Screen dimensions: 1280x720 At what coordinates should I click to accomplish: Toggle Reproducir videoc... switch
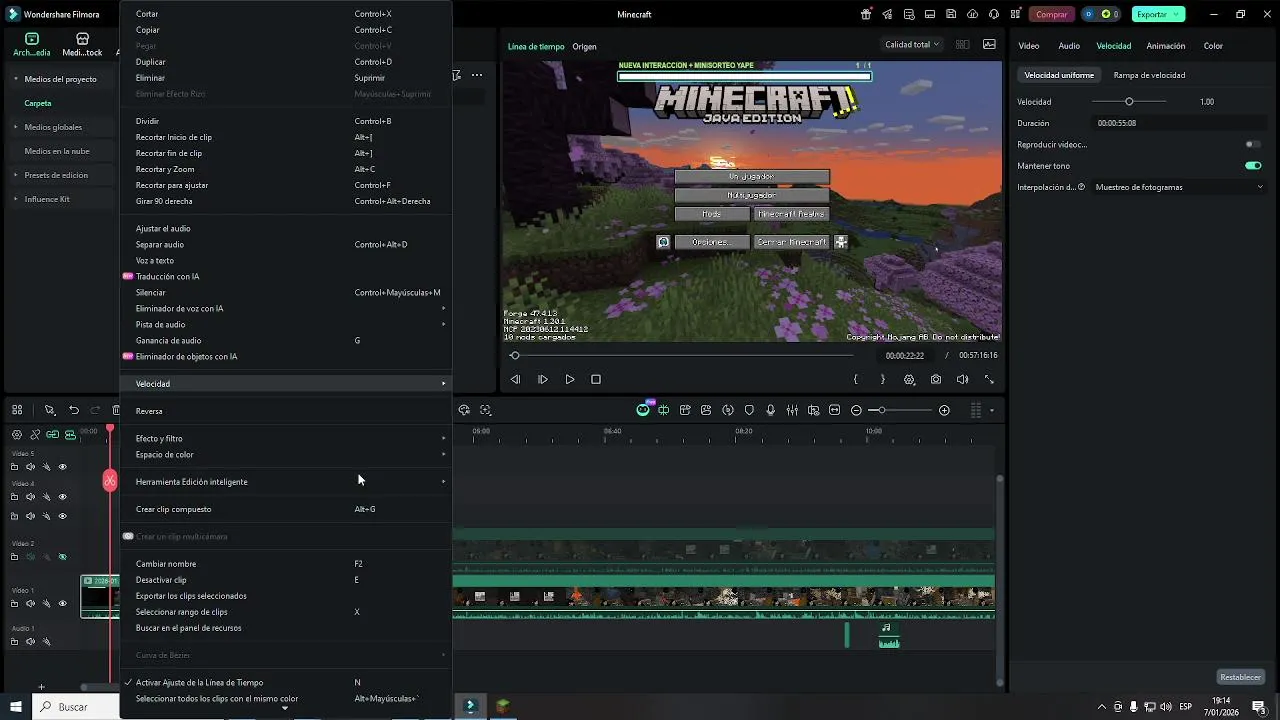1253,144
